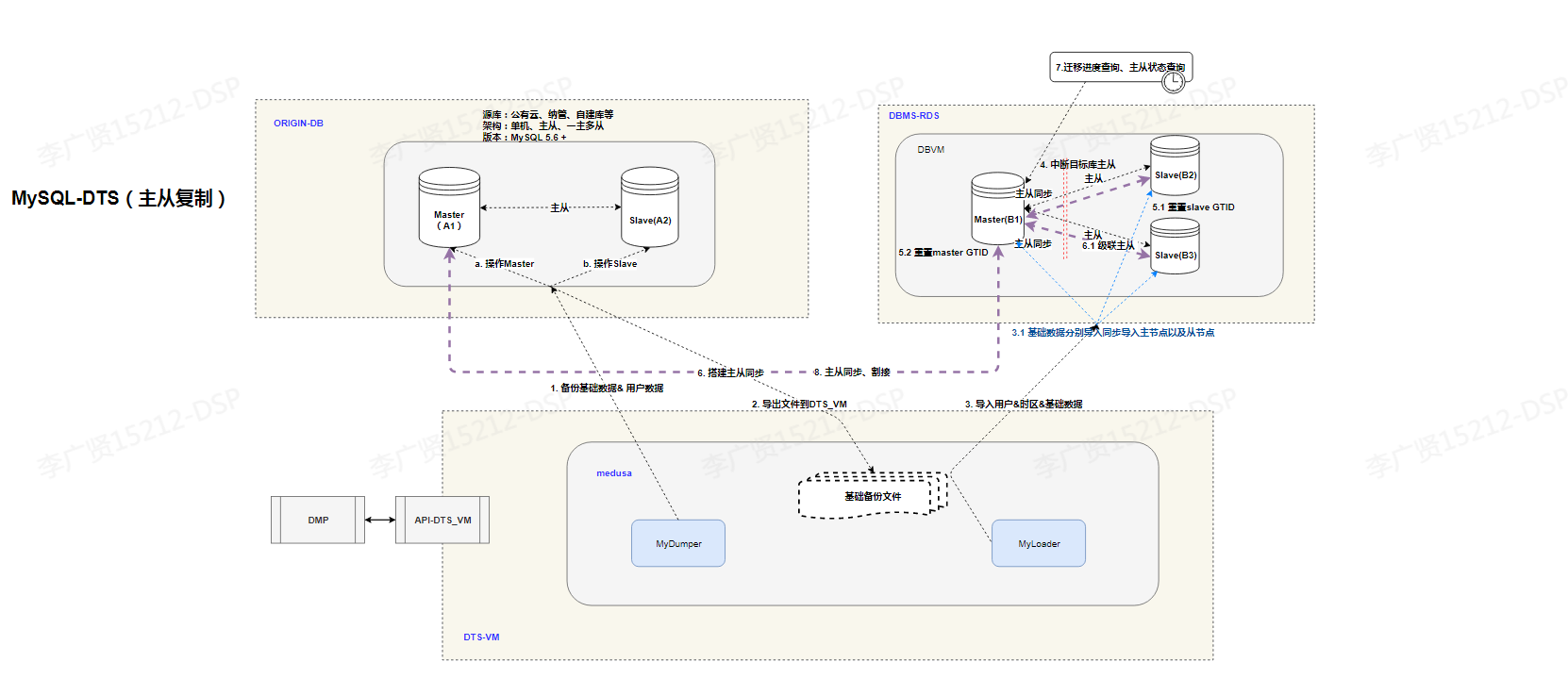
Task: Select the '5.2 重置master GTID' label
Action: click(942, 253)
